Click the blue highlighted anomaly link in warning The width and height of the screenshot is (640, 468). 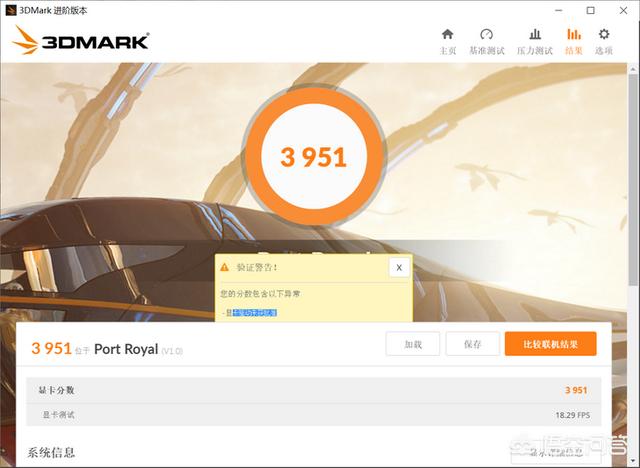click(x=255, y=313)
